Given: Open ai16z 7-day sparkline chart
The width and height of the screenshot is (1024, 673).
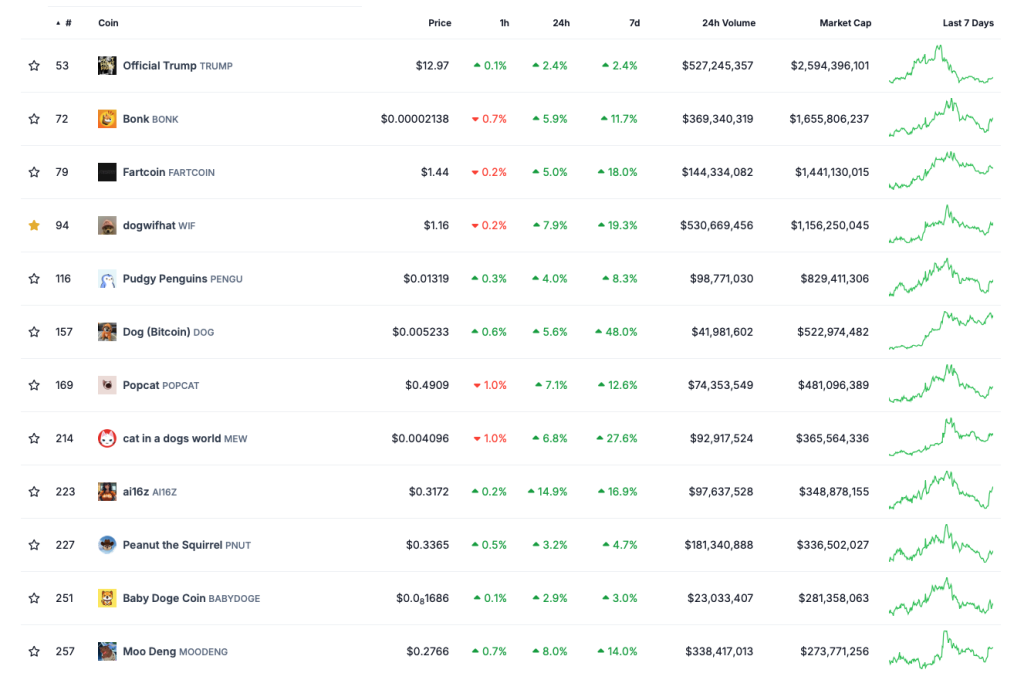Looking at the screenshot, I should pyautogui.click(x=941, y=491).
